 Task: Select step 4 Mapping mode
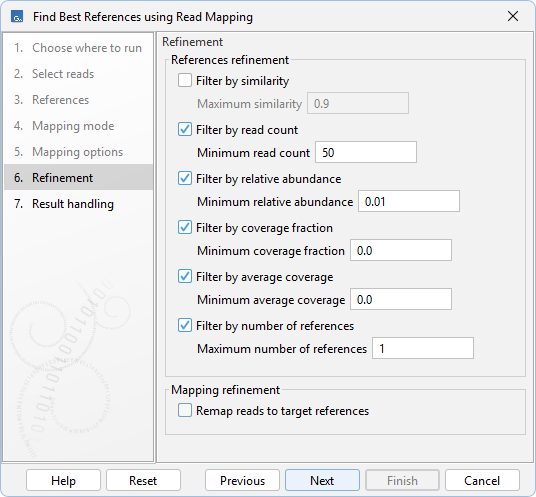tap(78, 126)
